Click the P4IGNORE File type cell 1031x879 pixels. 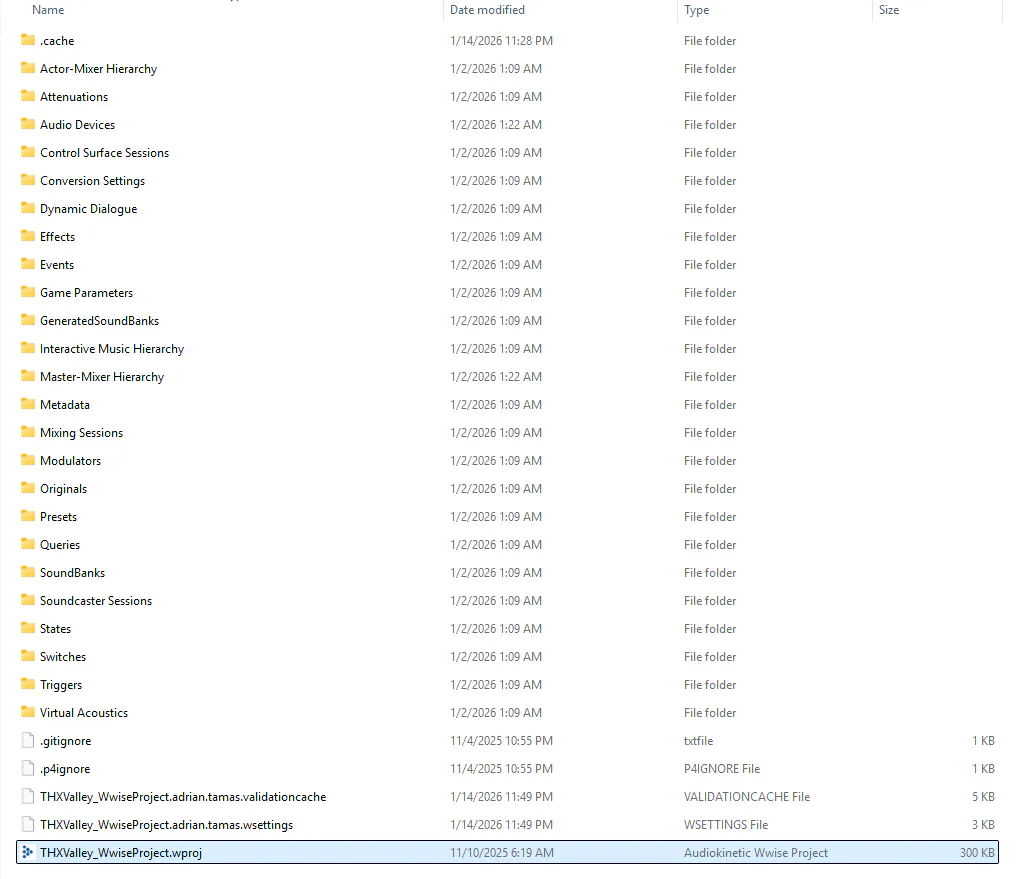tap(722, 769)
